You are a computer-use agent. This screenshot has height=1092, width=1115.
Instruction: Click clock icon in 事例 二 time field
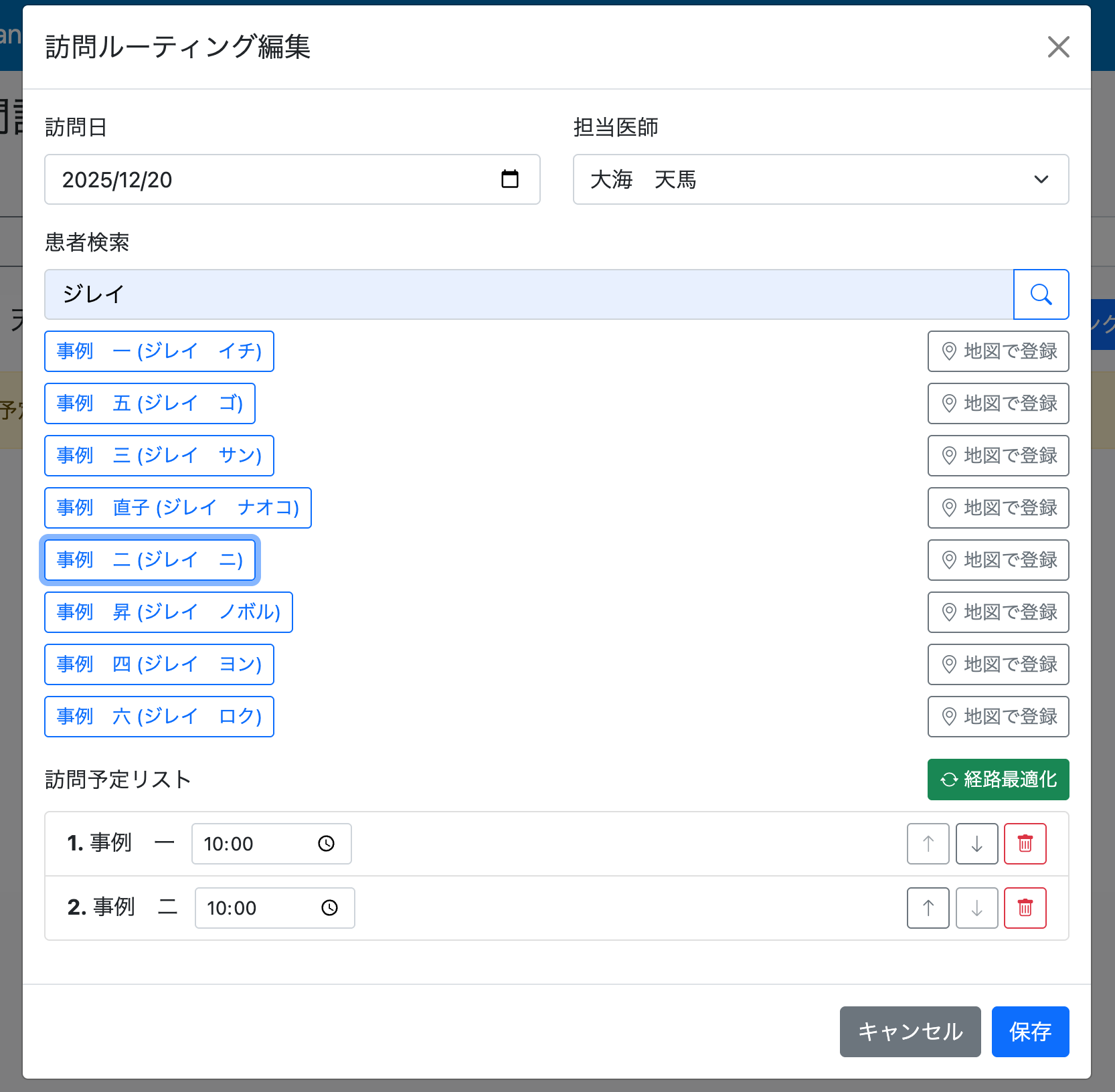point(329,908)
